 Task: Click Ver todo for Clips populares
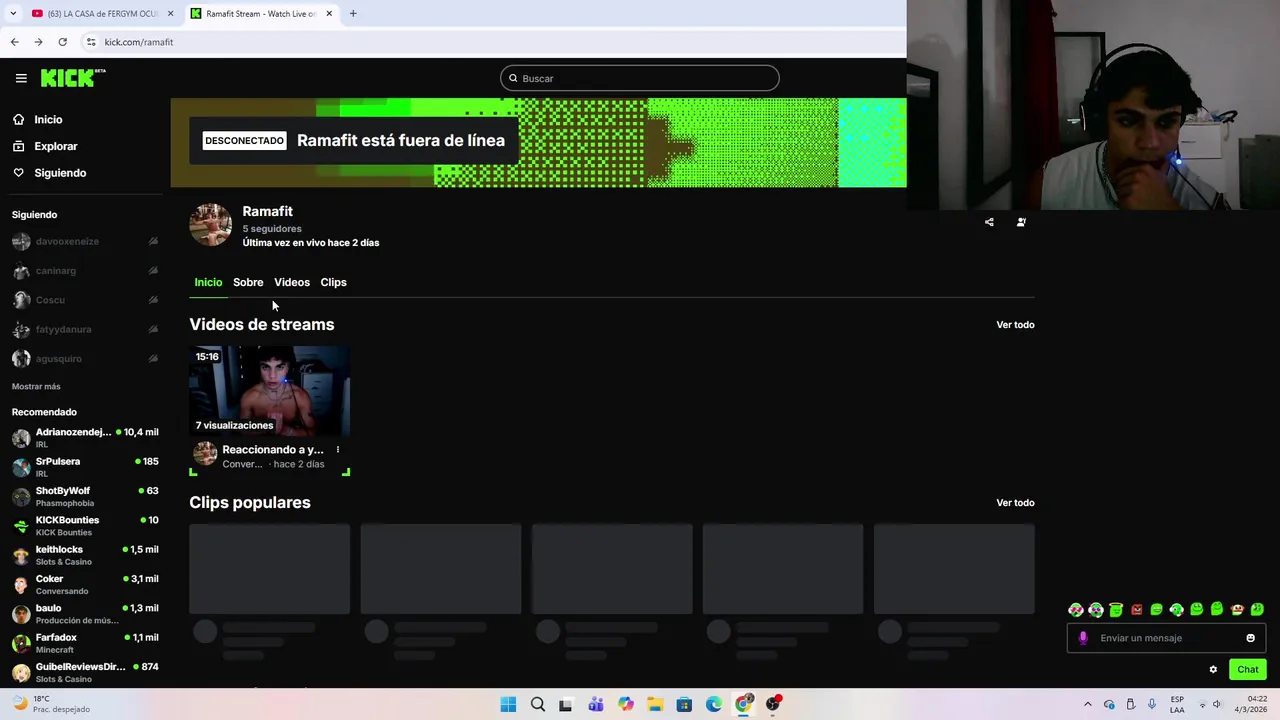(1015, 503)
